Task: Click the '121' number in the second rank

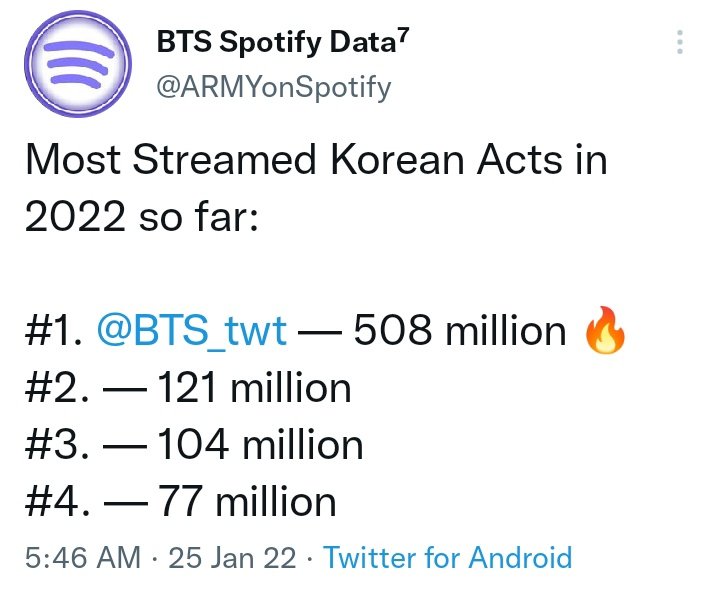Action: 187,388
